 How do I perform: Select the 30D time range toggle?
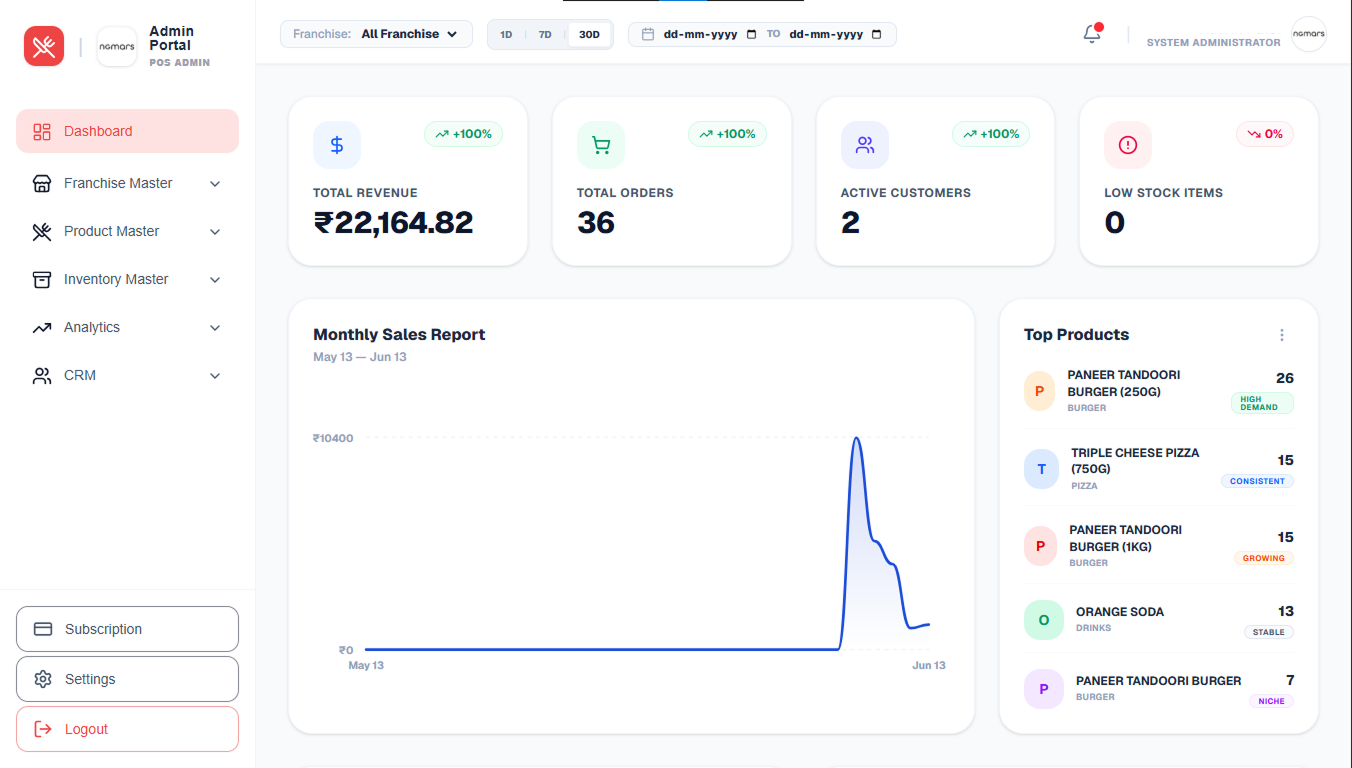tap(590, 35)
